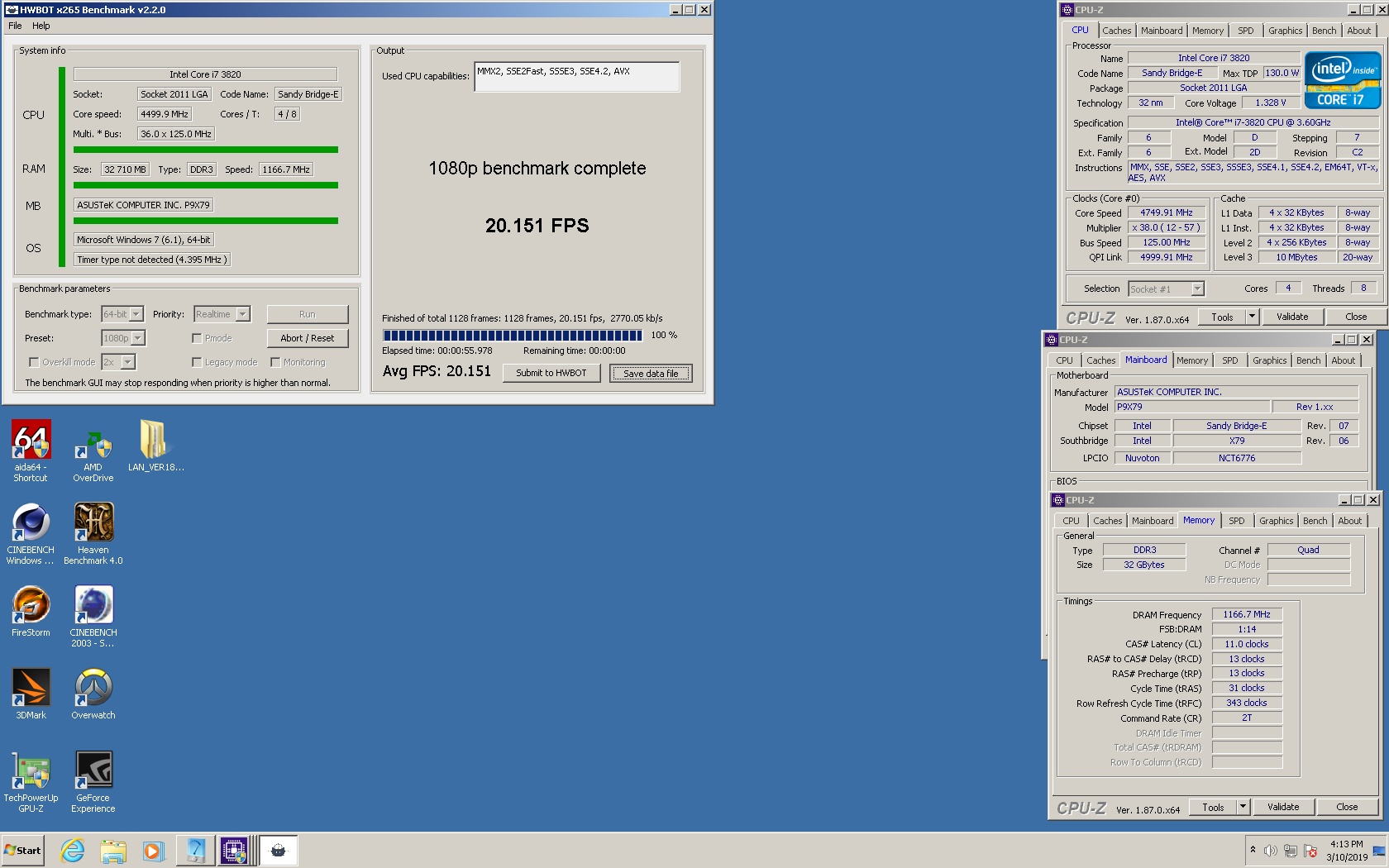Click the DRAM Frequency 1166.7 MHz value

(x=1247, y=614)
